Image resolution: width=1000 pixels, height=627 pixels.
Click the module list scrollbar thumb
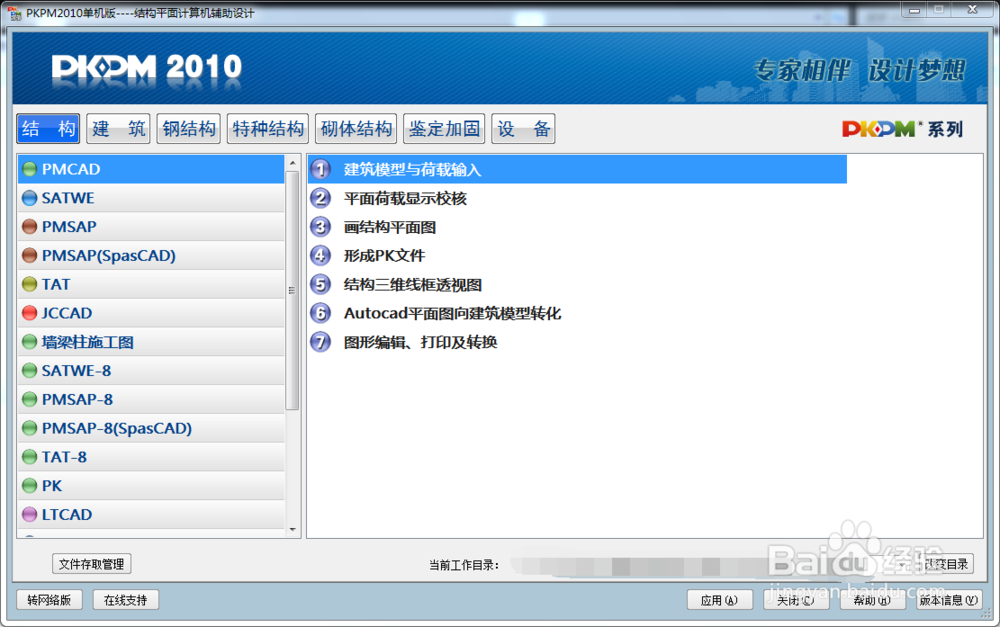point(292,290)
